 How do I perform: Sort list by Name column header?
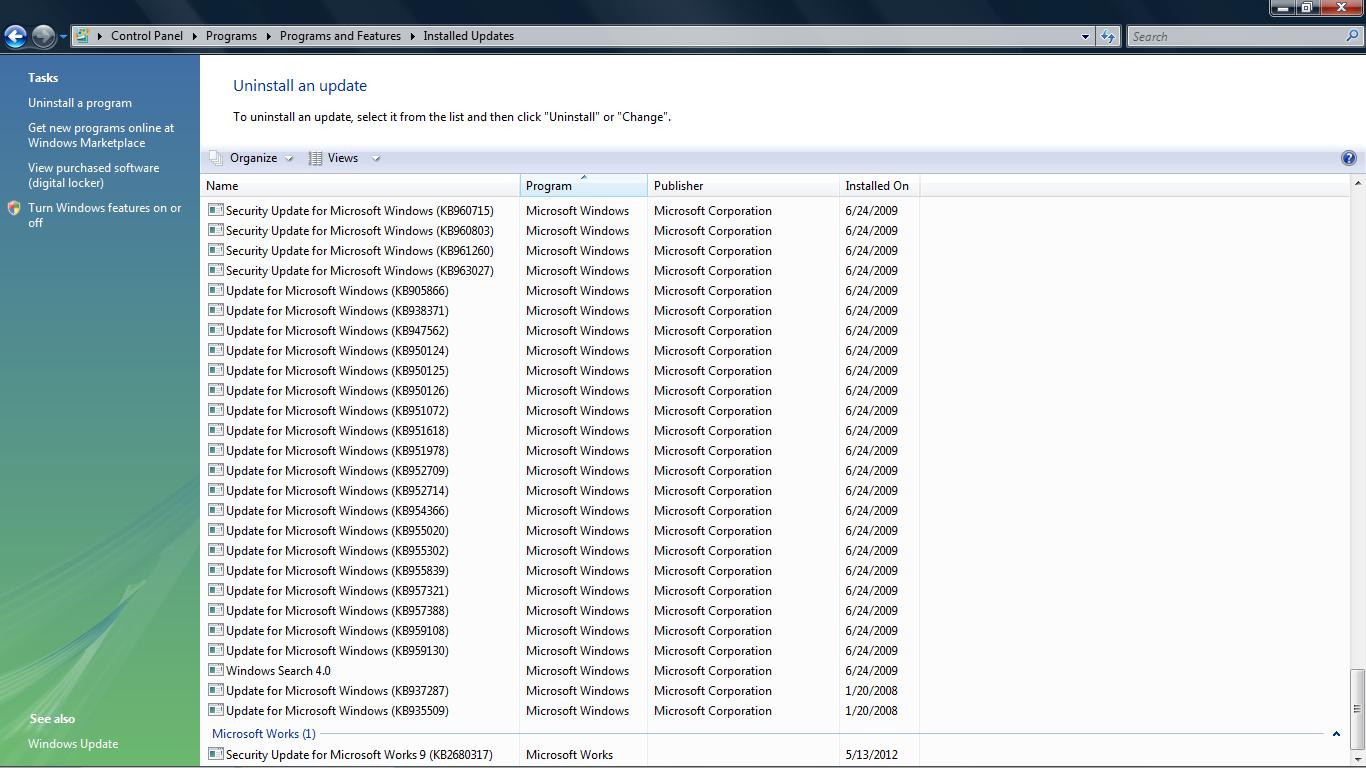pyautogui.click(x=360, y=186)
